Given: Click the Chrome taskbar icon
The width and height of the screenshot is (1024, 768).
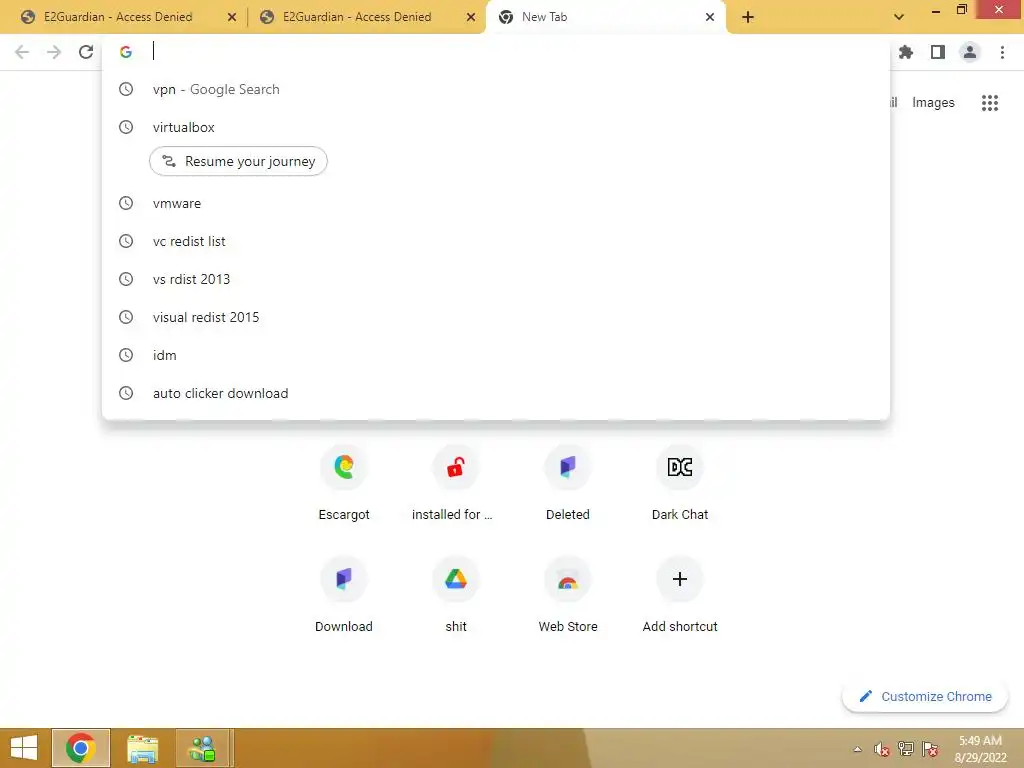Looking at the screenshot, I should (x=80, y=748).
